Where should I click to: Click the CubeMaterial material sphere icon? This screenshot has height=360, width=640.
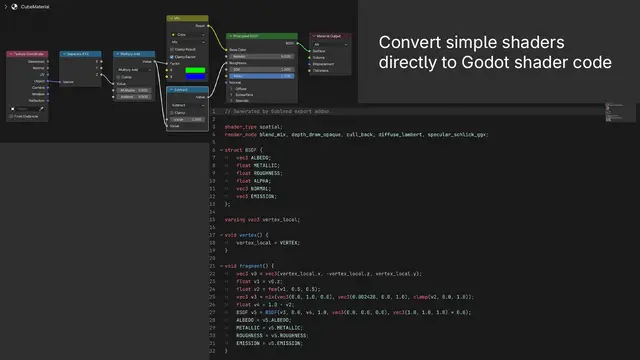[x=14, y=7]
